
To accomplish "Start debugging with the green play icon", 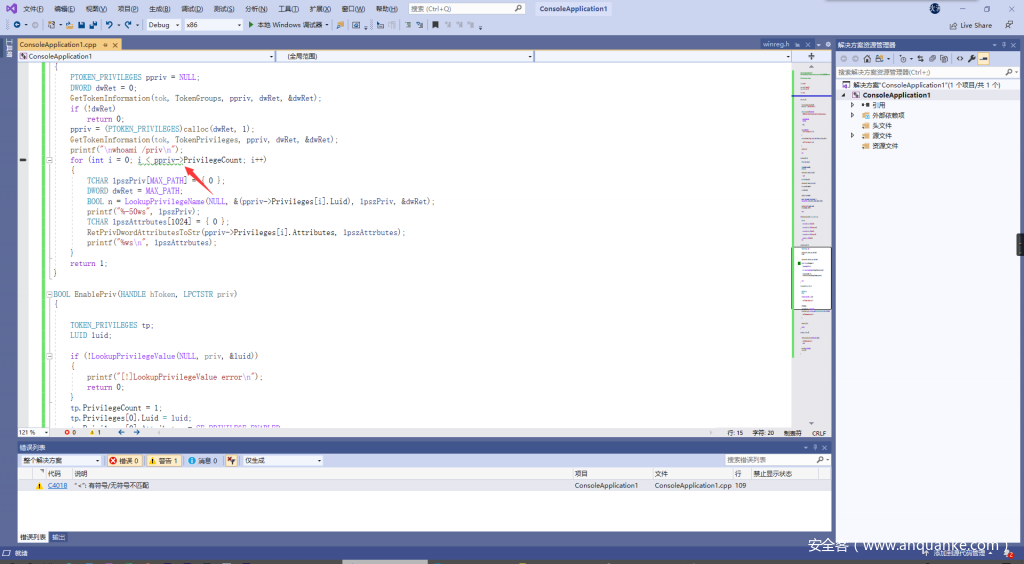I will tap(251, 25).
